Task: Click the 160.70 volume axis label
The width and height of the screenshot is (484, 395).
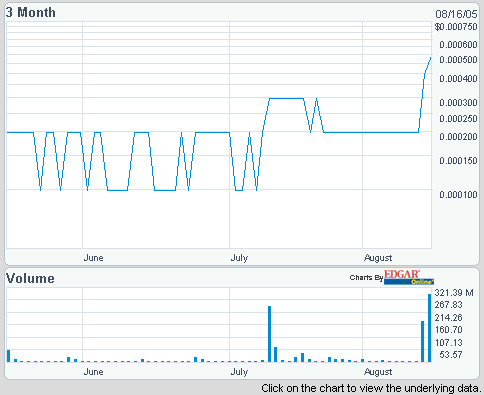Action: pos(449,330)
